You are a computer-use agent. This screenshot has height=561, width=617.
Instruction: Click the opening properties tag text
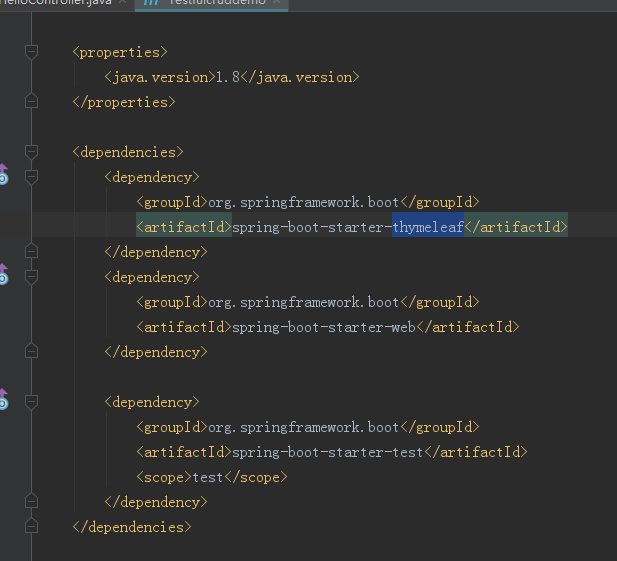coord(120,52)
